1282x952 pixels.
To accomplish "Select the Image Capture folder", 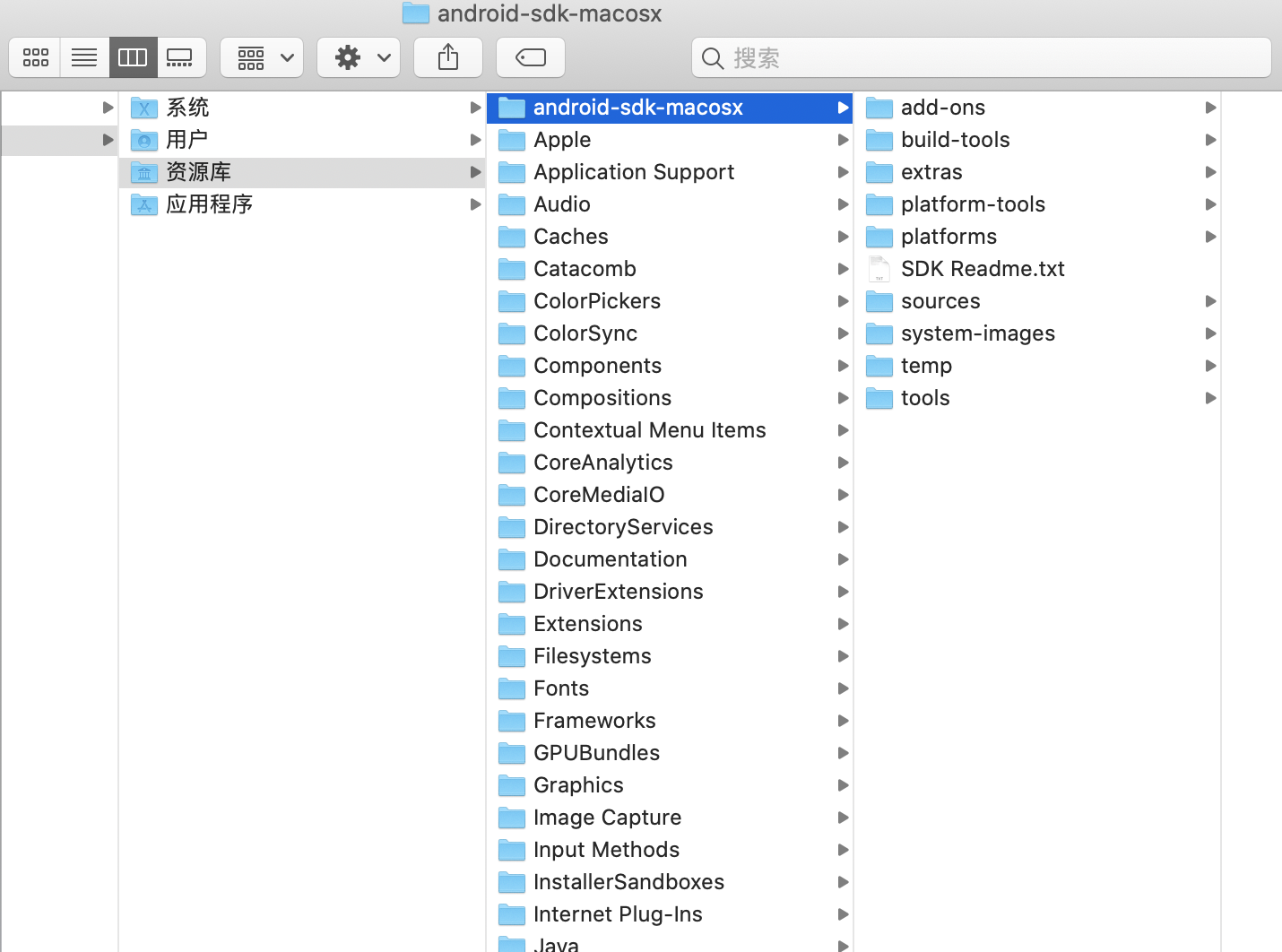I will pos(670,818).
